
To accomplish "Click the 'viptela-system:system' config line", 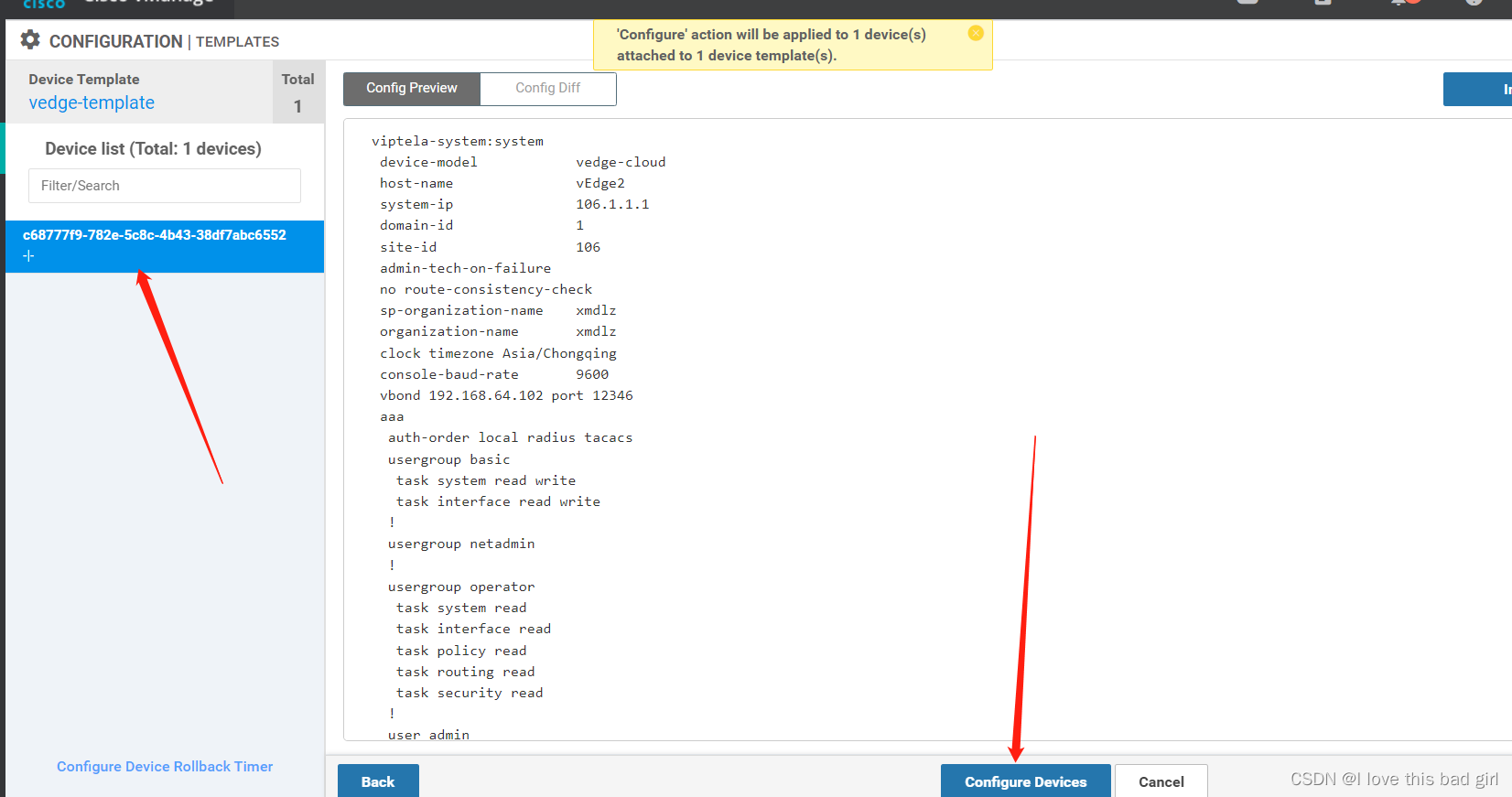I will (x=458, y=141).
